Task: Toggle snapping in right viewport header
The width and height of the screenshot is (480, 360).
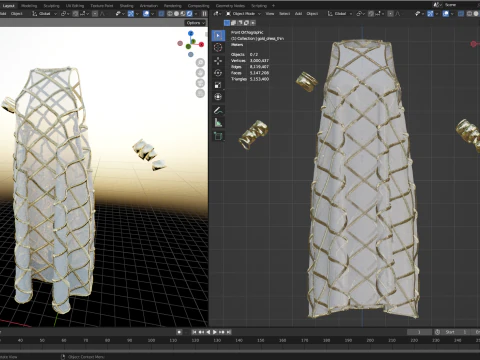Action: (371, 14)
